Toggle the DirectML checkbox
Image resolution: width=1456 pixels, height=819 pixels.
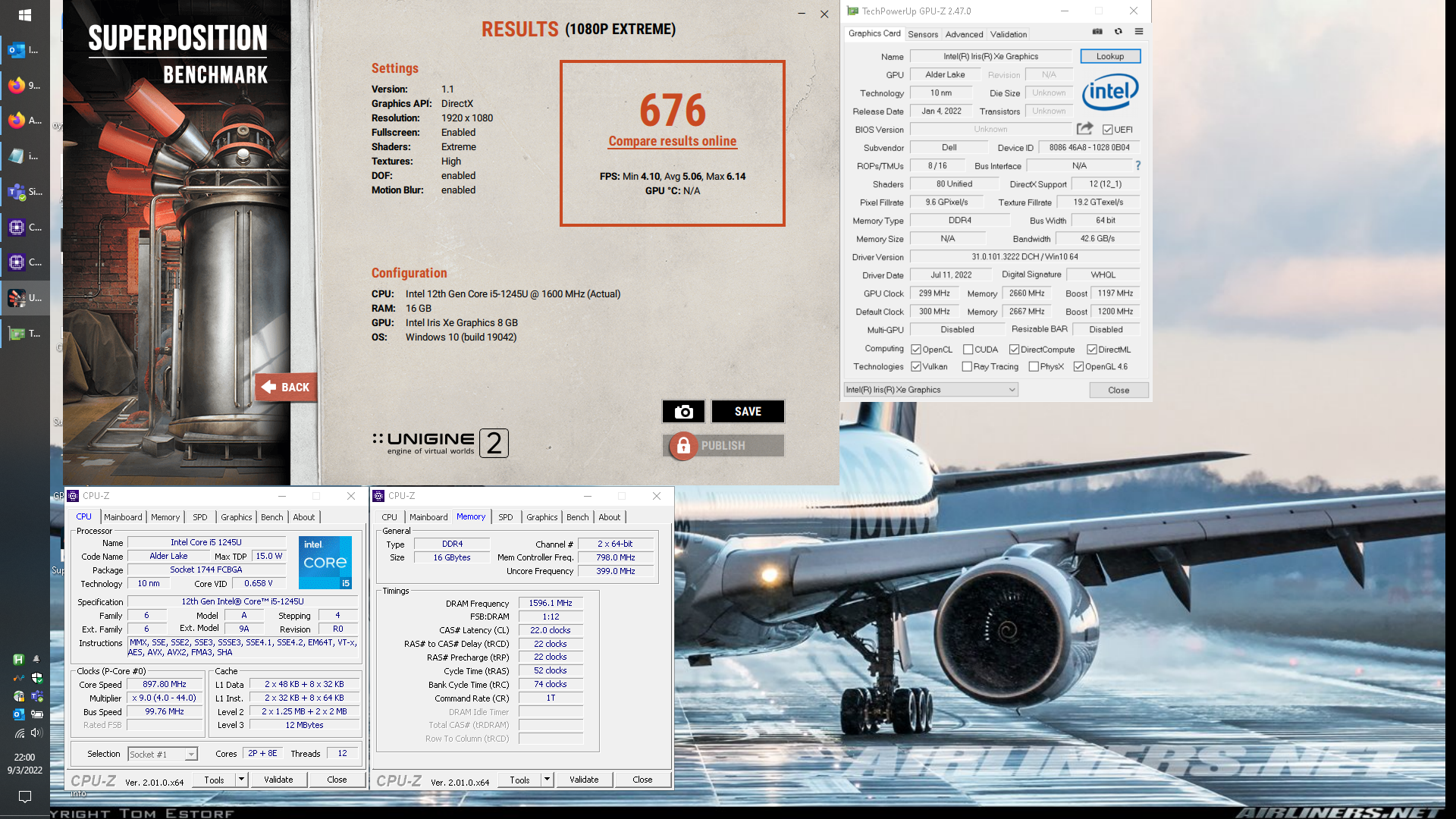point(1092,350)
